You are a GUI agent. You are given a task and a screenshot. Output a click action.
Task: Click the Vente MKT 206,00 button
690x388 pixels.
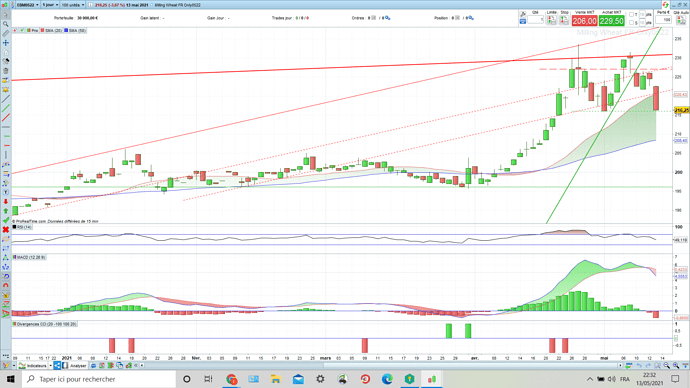[x=584, y=21]
